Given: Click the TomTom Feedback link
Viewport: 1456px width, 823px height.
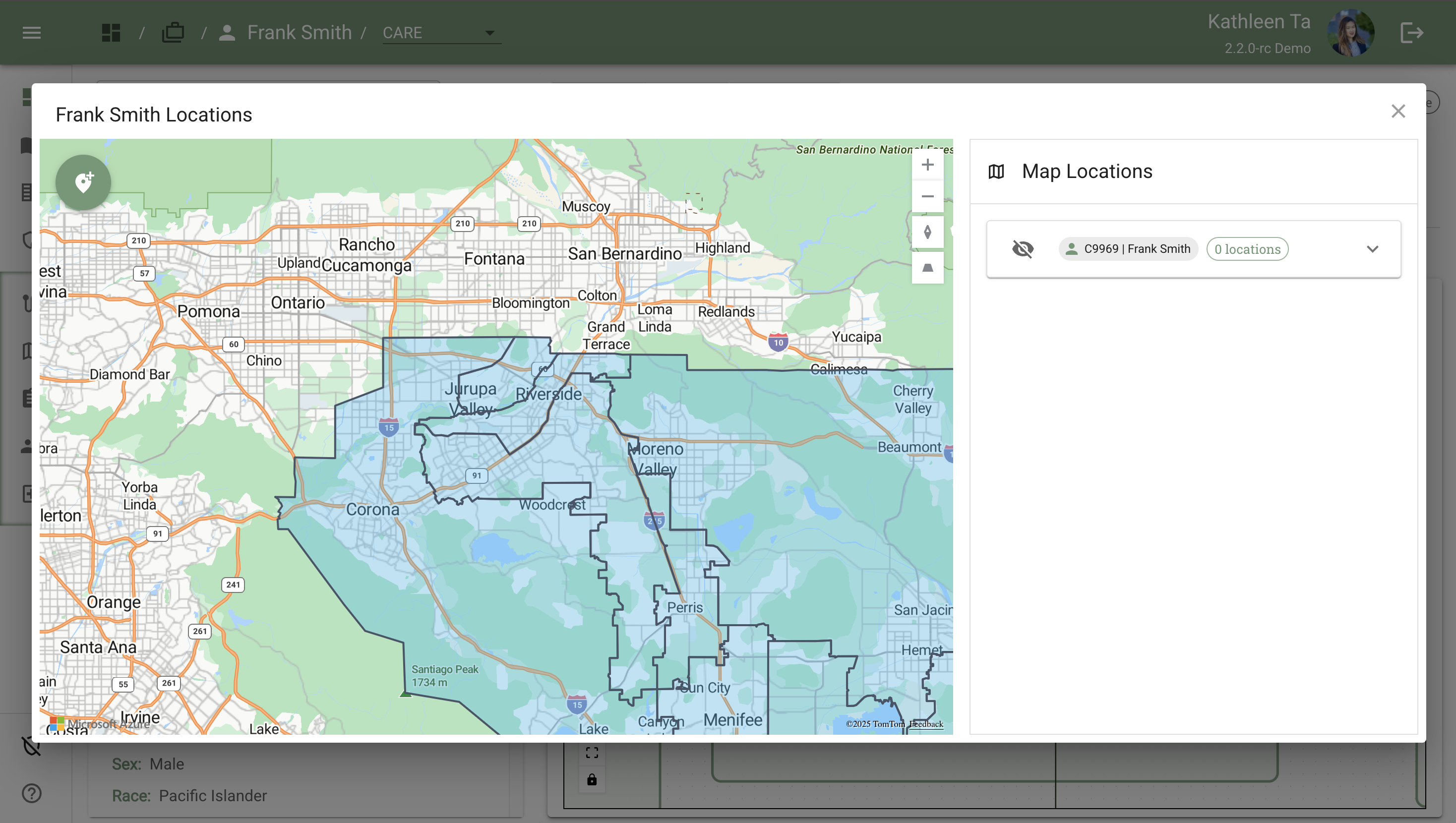Looking at the screenshot, I should coord(926,724).
